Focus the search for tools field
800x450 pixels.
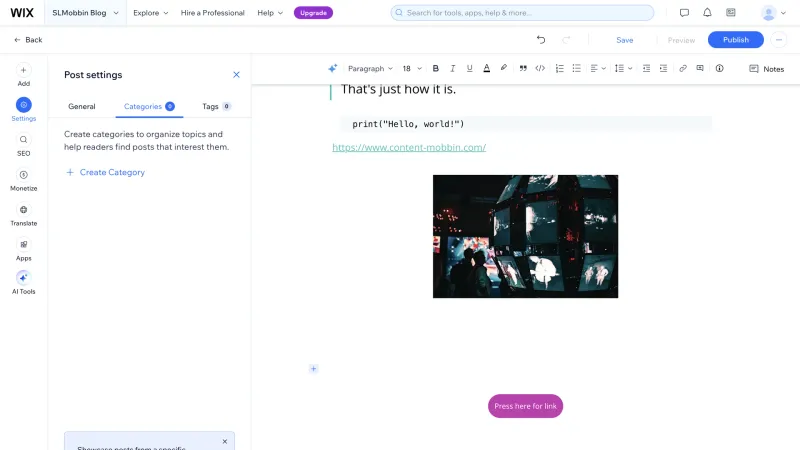tap(522, 13)
